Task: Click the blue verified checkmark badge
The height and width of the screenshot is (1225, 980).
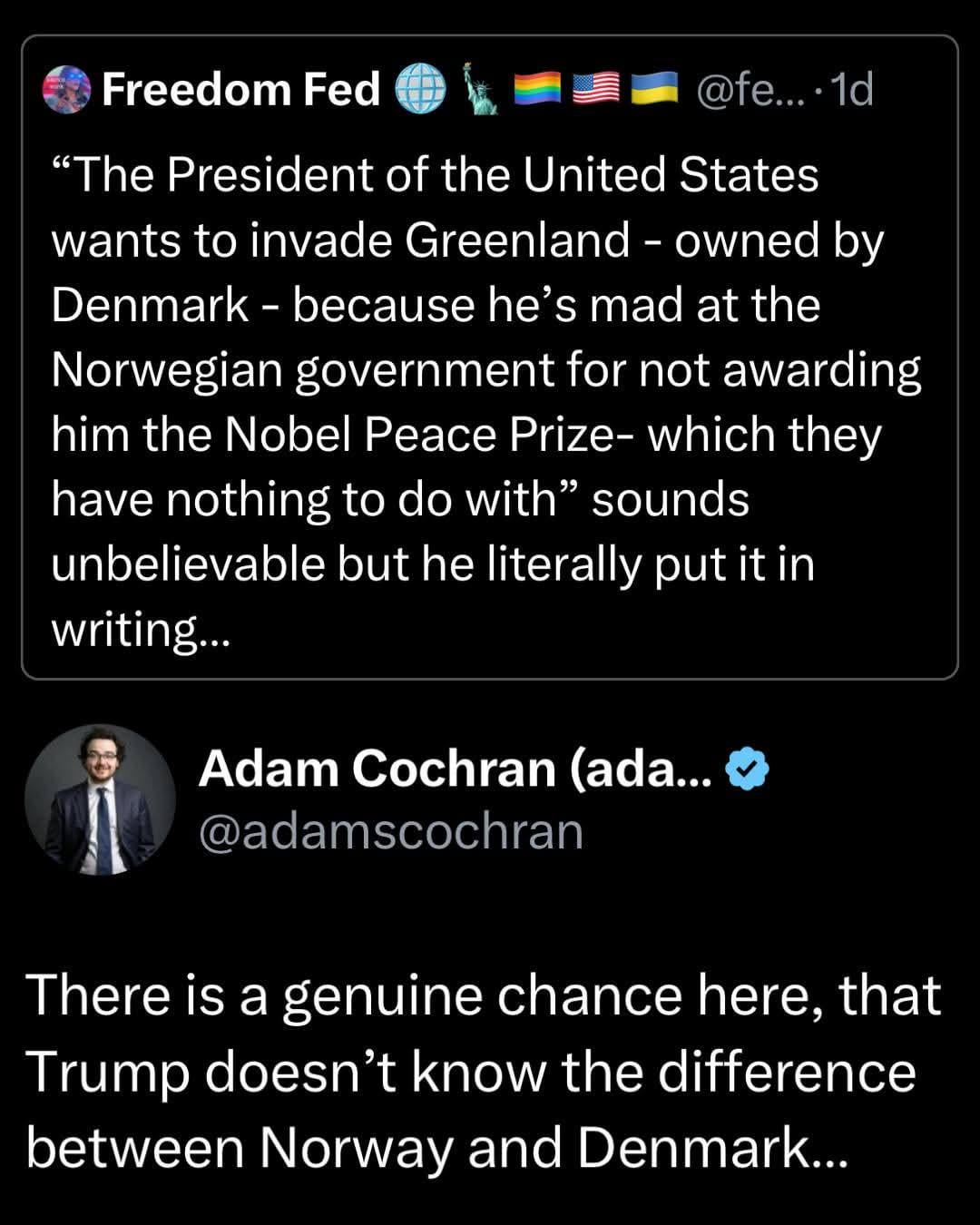Action: coord(748,769)
